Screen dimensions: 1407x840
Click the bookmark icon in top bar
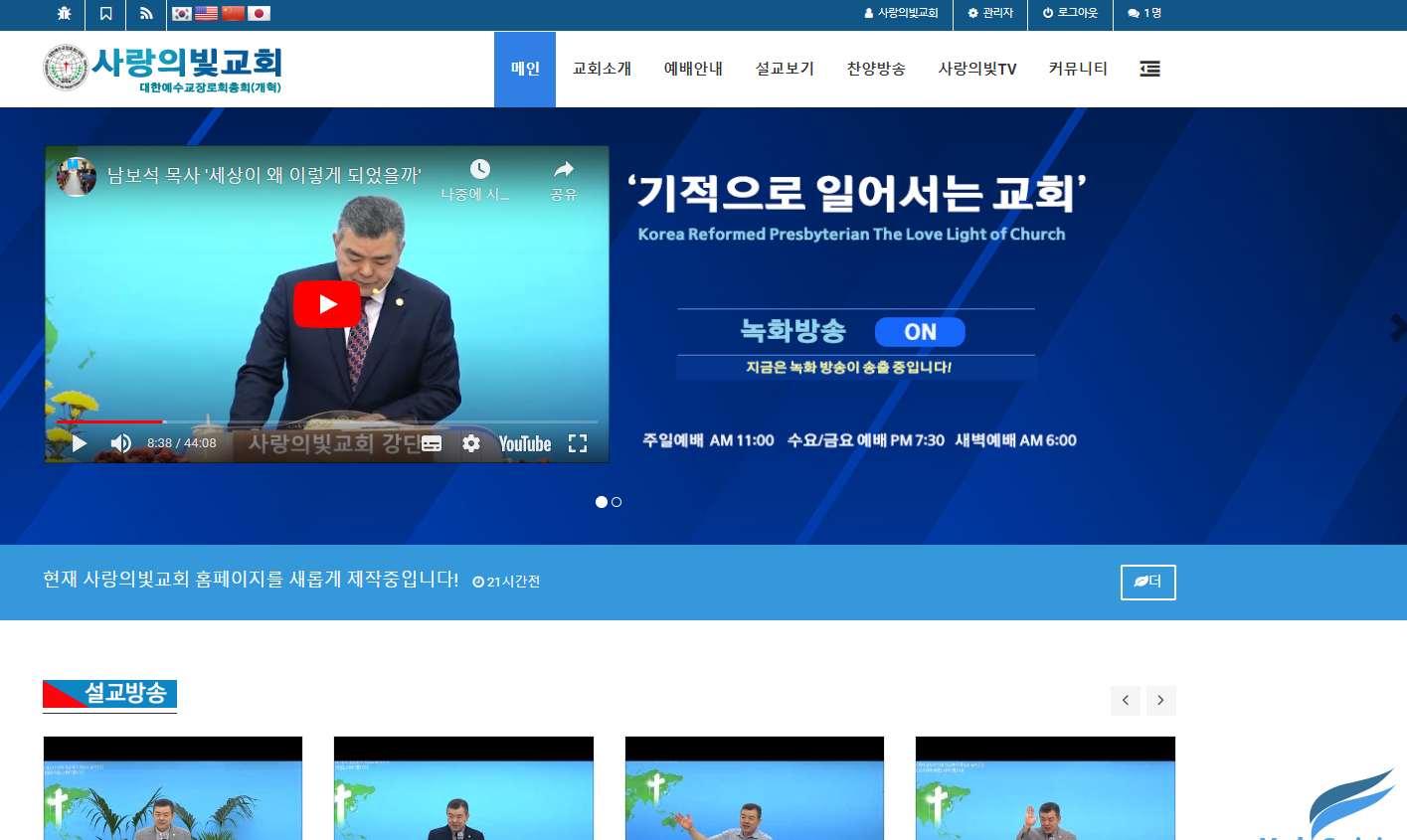105,14
